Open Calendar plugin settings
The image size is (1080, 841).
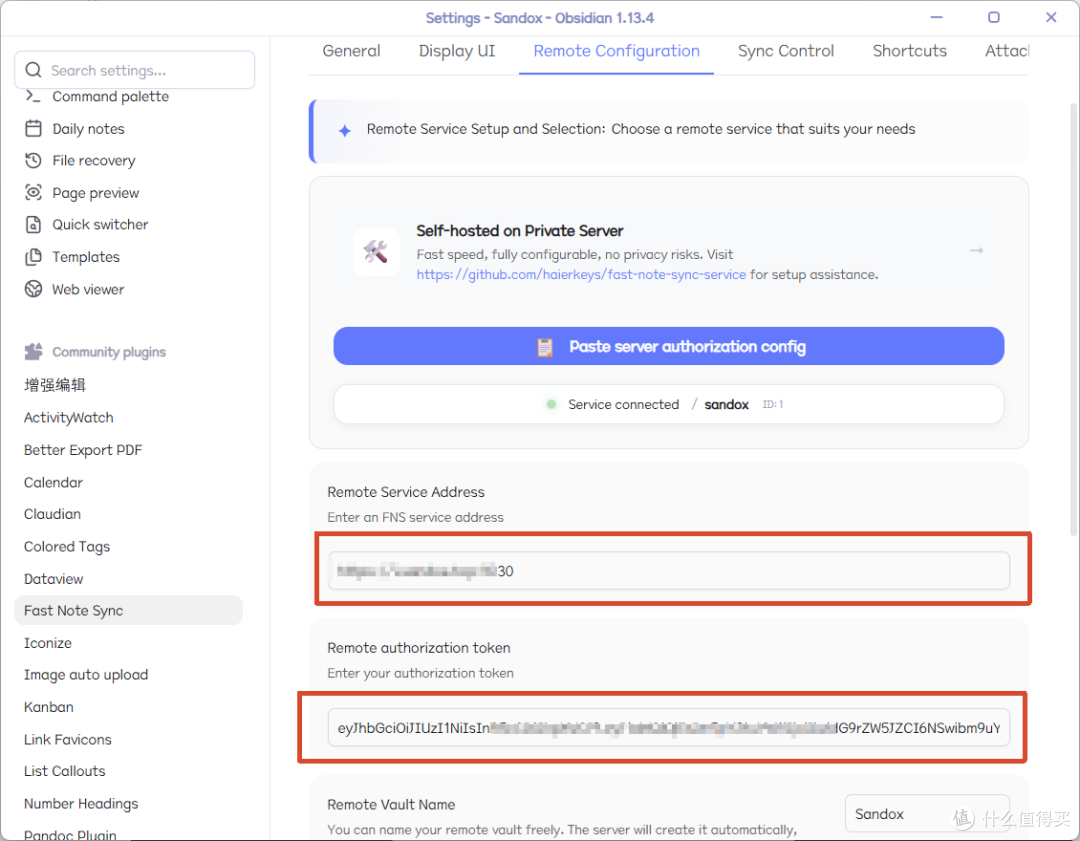pyautogui.click(x=53, y=482)
